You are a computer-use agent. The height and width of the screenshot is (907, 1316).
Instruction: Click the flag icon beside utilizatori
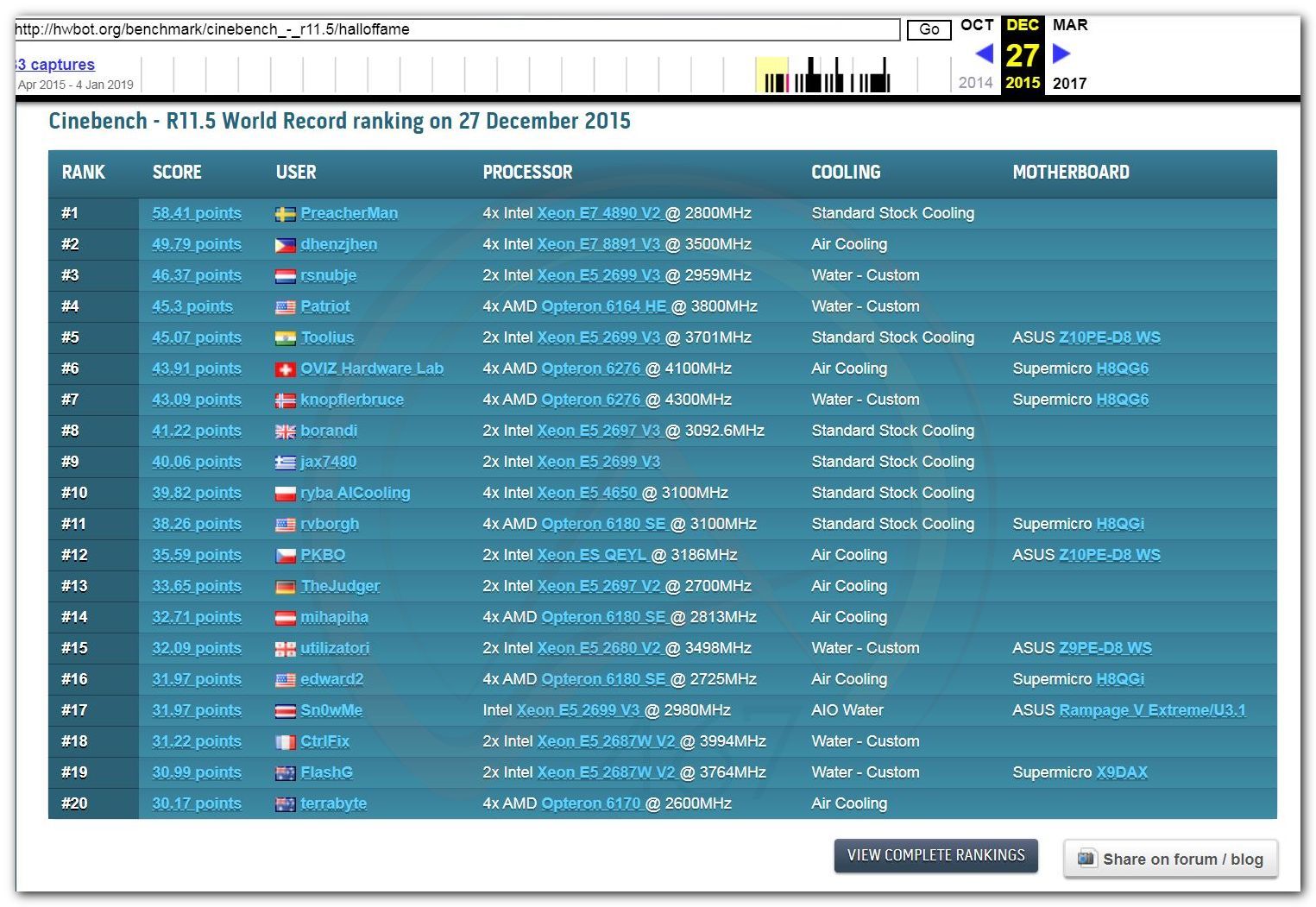pos(285,649)
